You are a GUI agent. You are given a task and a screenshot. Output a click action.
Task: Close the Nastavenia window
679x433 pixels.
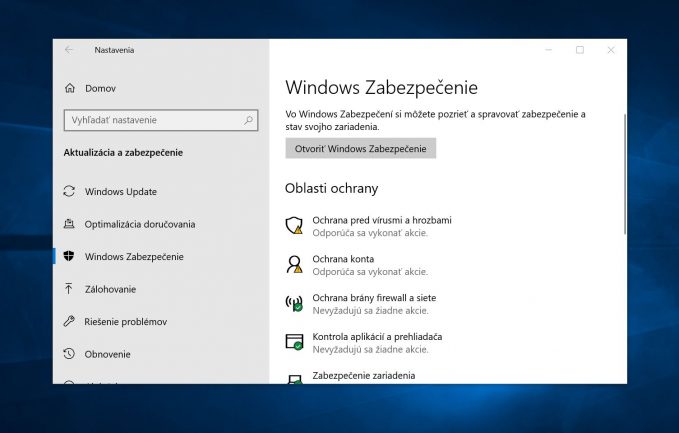[611, 50]
